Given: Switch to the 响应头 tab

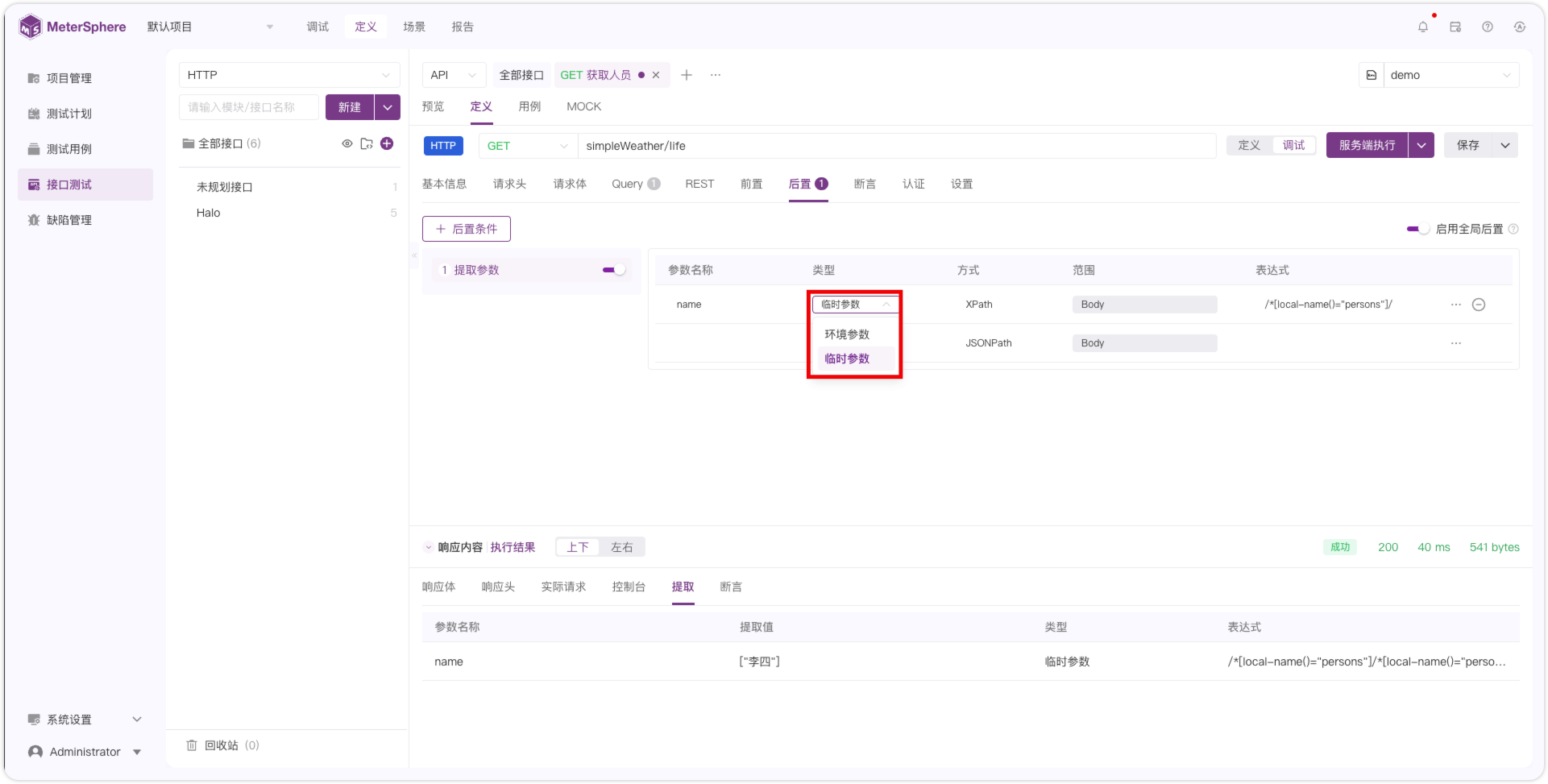Looking at the screenshot, I should (x=498, y=587).
